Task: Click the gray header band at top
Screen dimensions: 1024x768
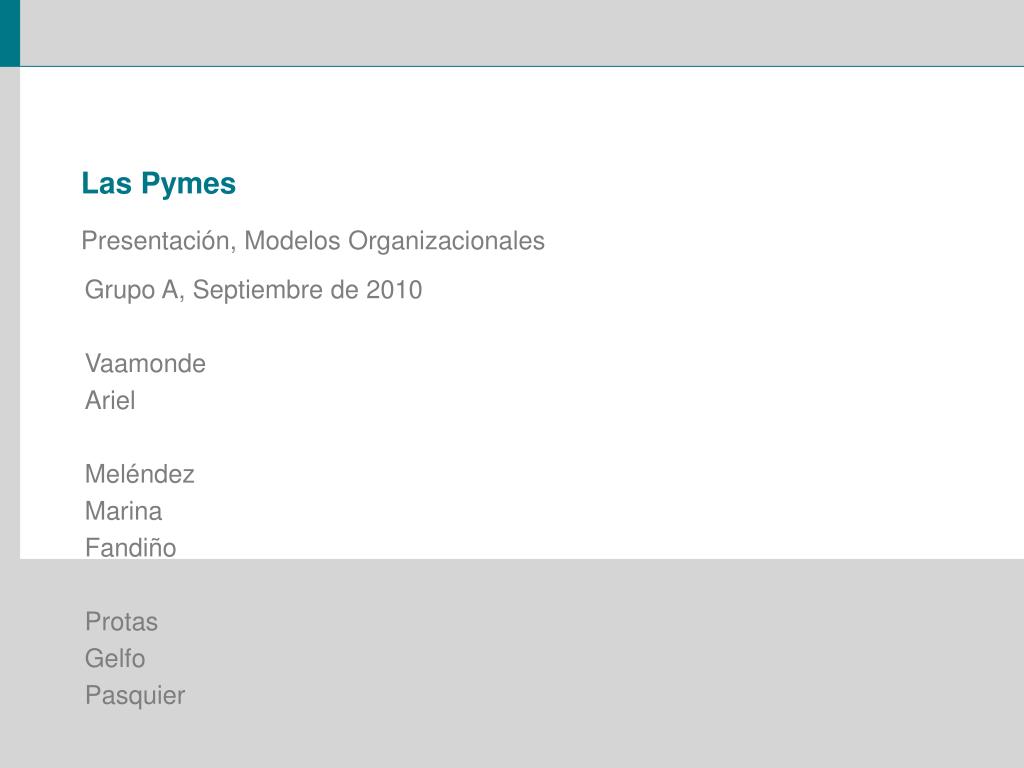Action: 522,33
